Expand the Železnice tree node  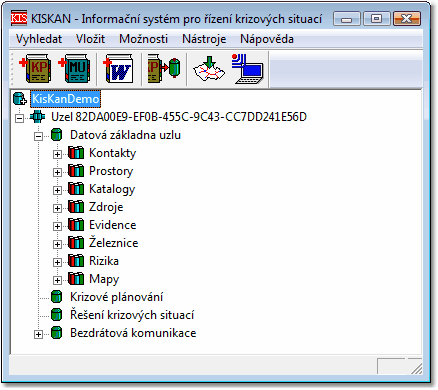pos(57,244)
